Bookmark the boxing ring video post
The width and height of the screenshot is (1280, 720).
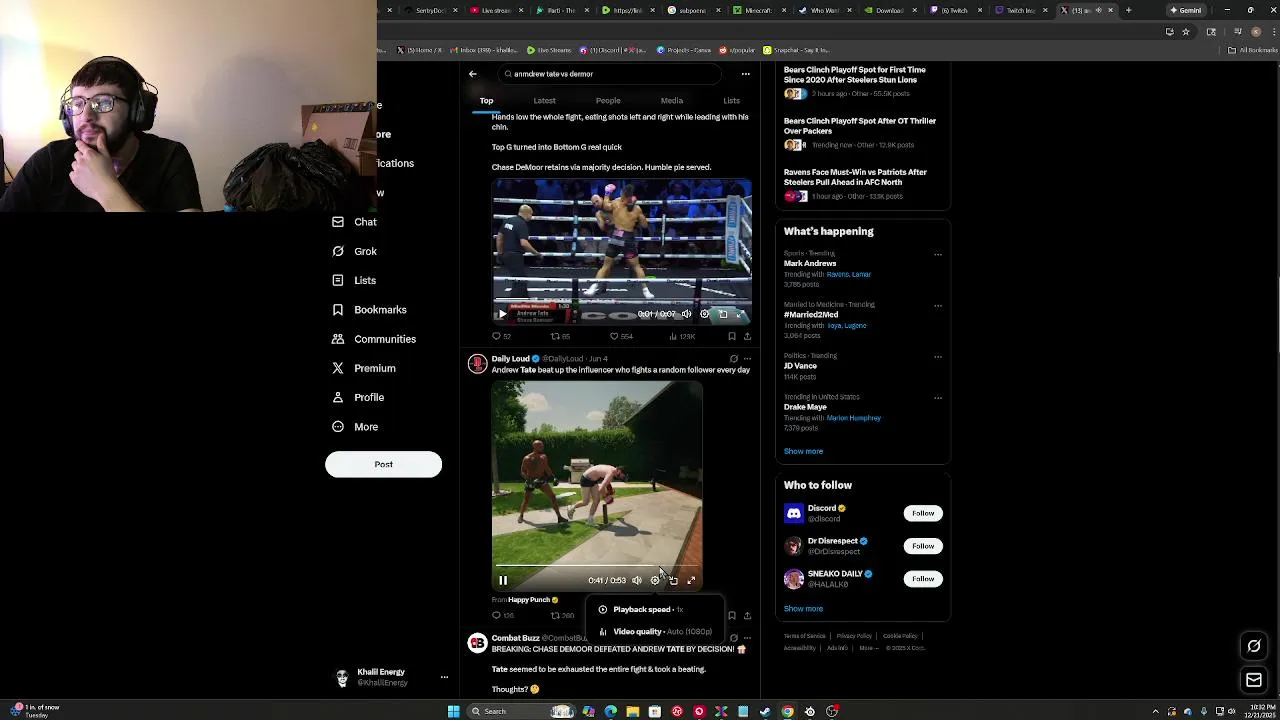coord(731,336)
